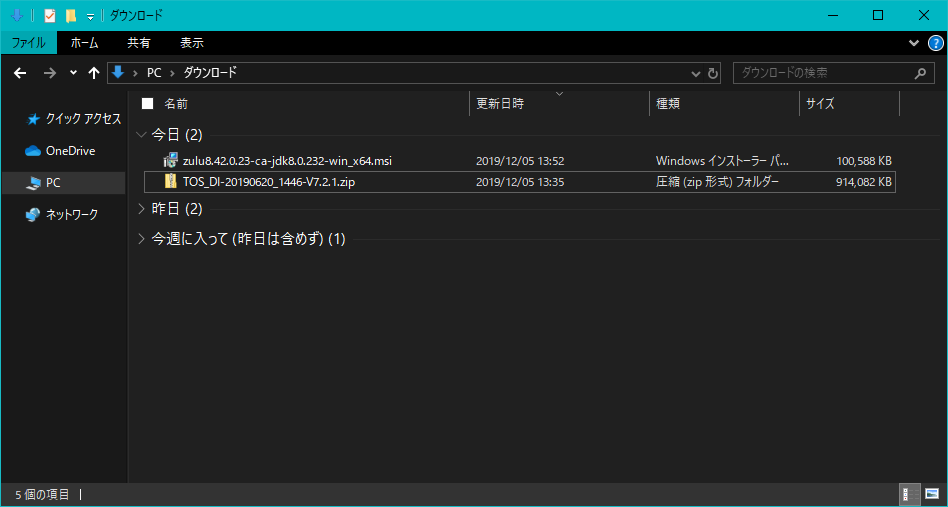Click the msi installer file icon
Image resolution: width=948 pixels, height=507 pixels.
pyautogui.click(x=170, y=161)
